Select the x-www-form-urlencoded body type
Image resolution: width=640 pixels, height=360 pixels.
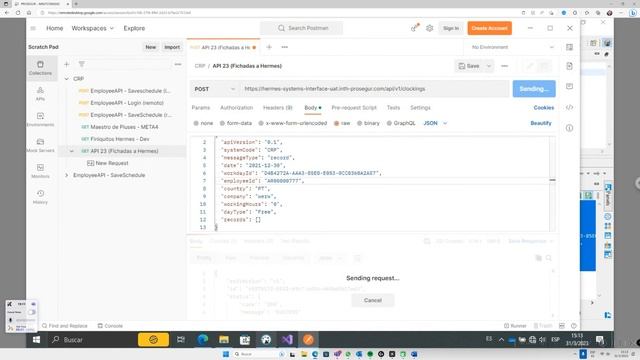[x=293, y=123]
